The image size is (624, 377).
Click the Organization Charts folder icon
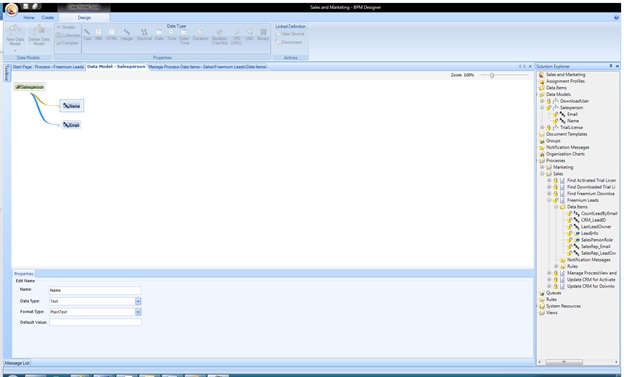542,154
